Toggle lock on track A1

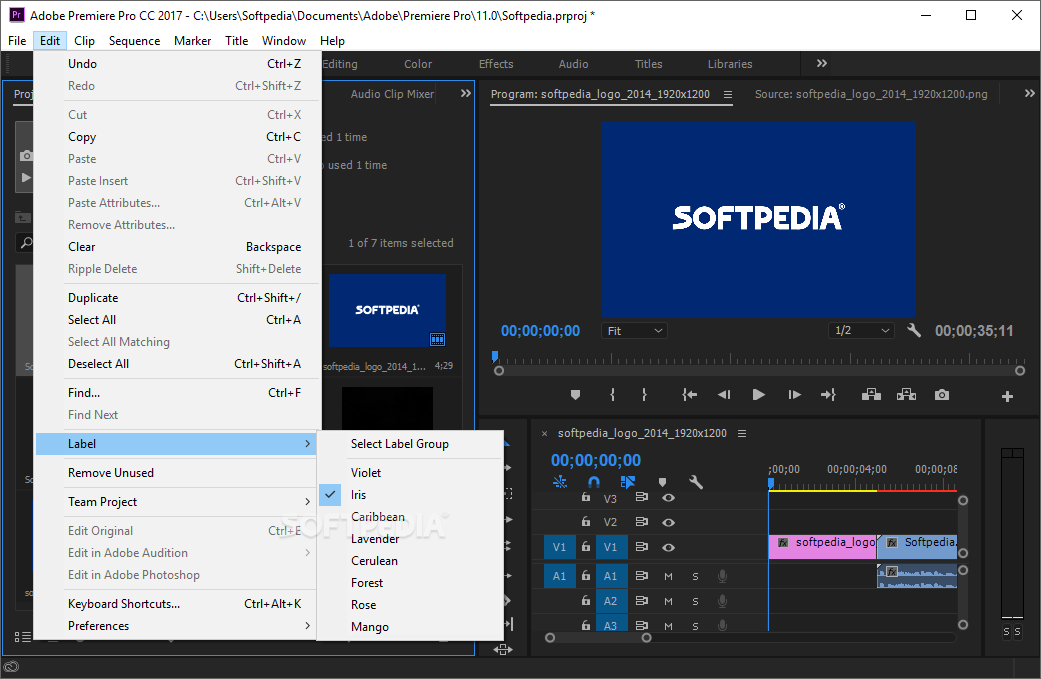click(x=586, y=575)
